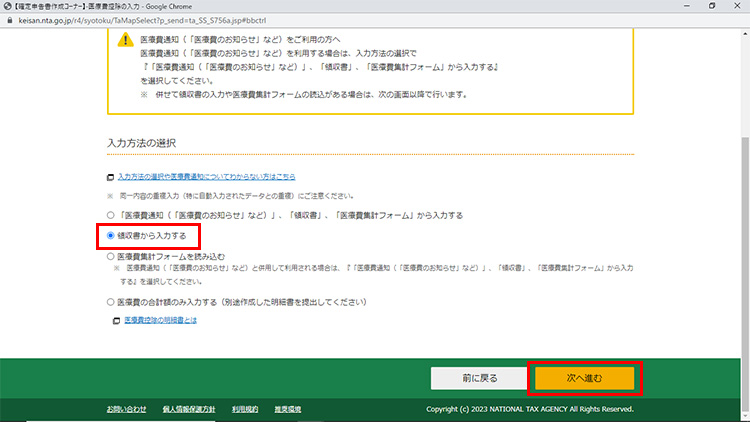Click the Chrome favicon in title bar
The image size is (750, 422).
[x=7, y=6]
